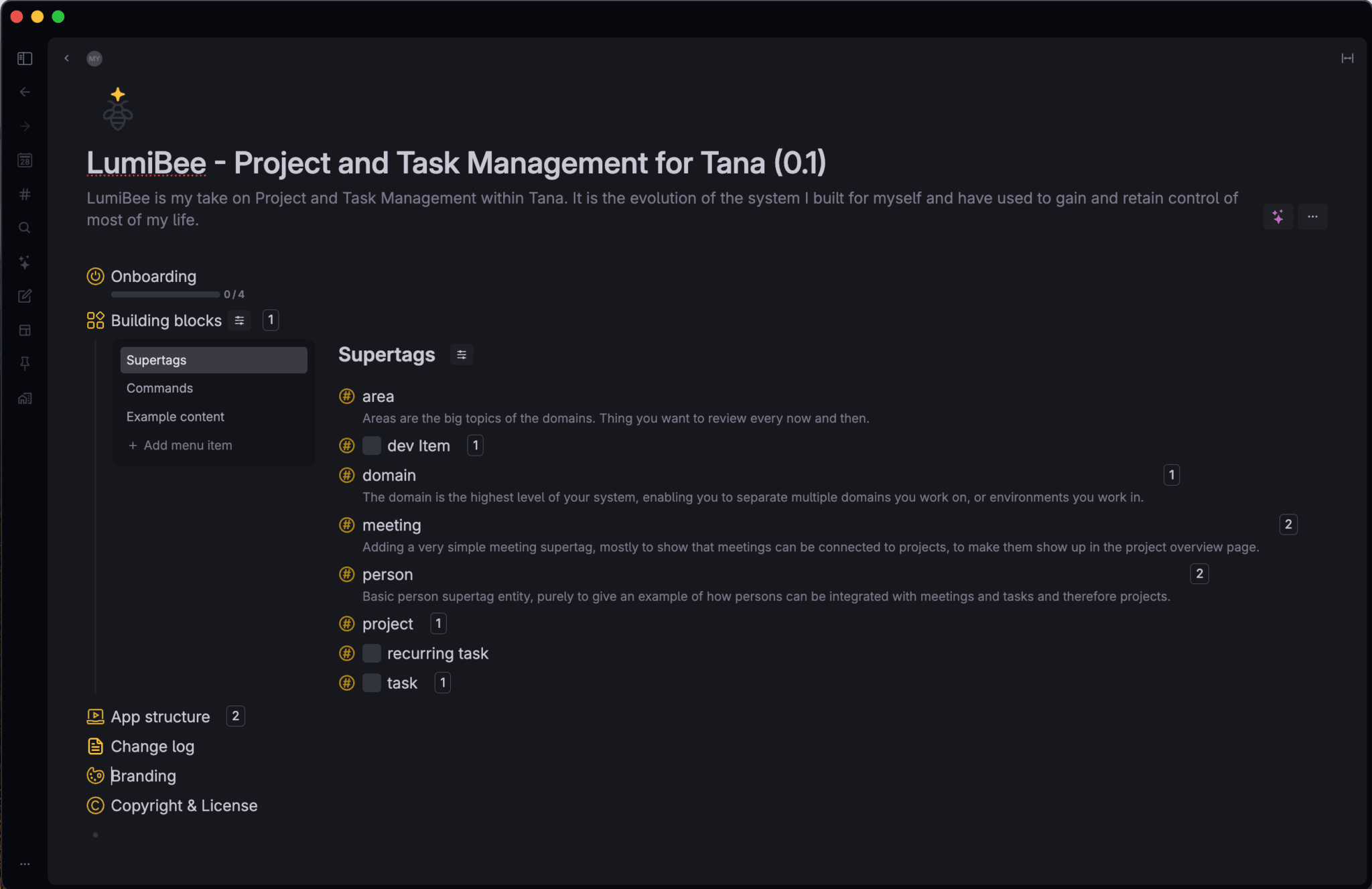Open view options beside Supertags heading
Image resolution: width=1372 pixels, height=889 pixels.
462,354
